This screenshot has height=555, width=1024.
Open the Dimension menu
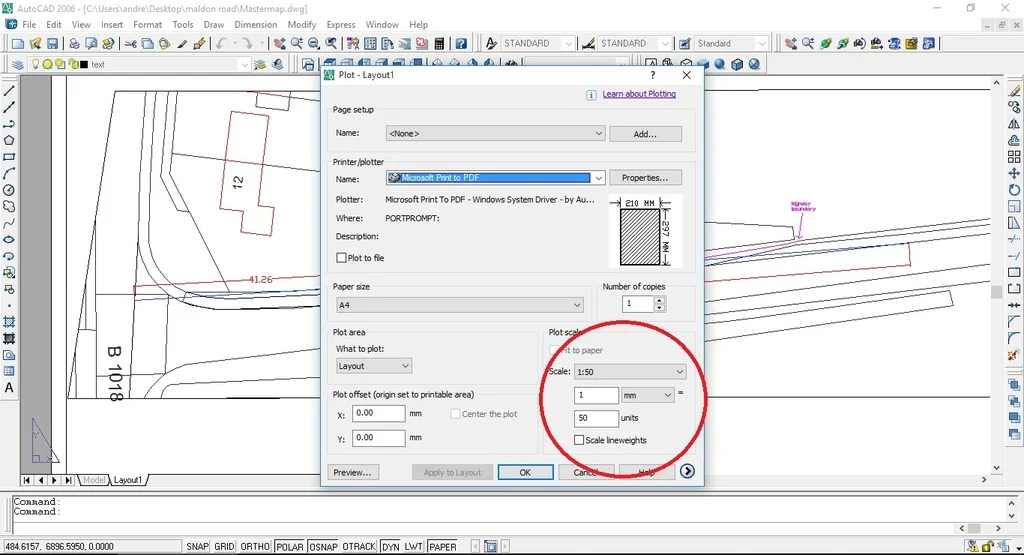pyautogui.click(x=255, y=24)
